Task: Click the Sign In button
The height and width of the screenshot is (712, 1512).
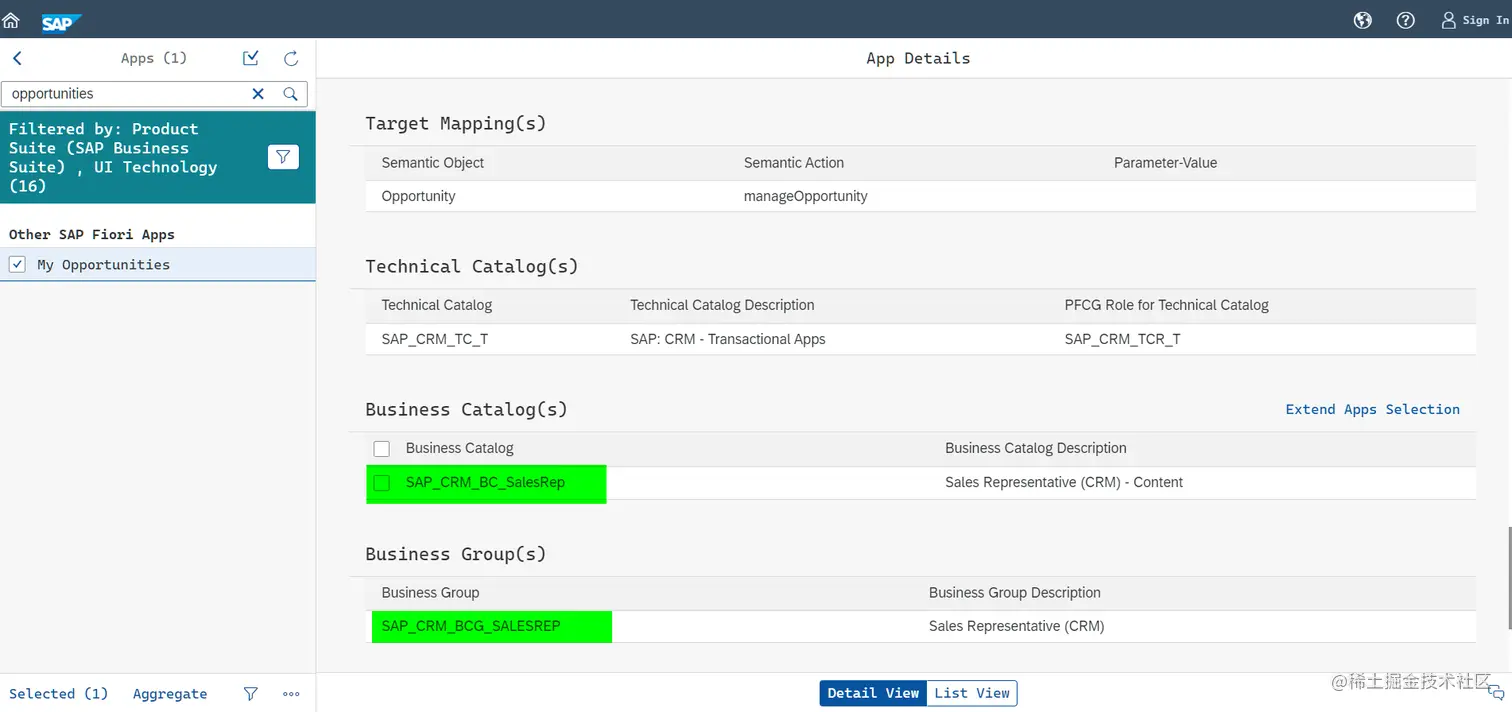Action: coord(1475,20)
